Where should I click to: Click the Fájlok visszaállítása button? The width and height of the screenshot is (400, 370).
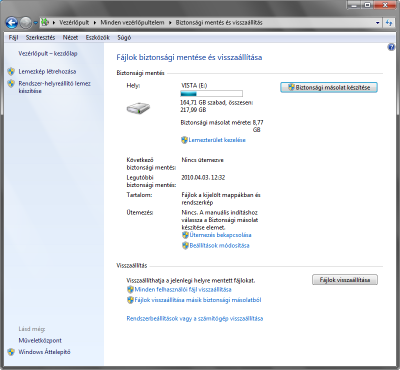(x=345, y=280)
